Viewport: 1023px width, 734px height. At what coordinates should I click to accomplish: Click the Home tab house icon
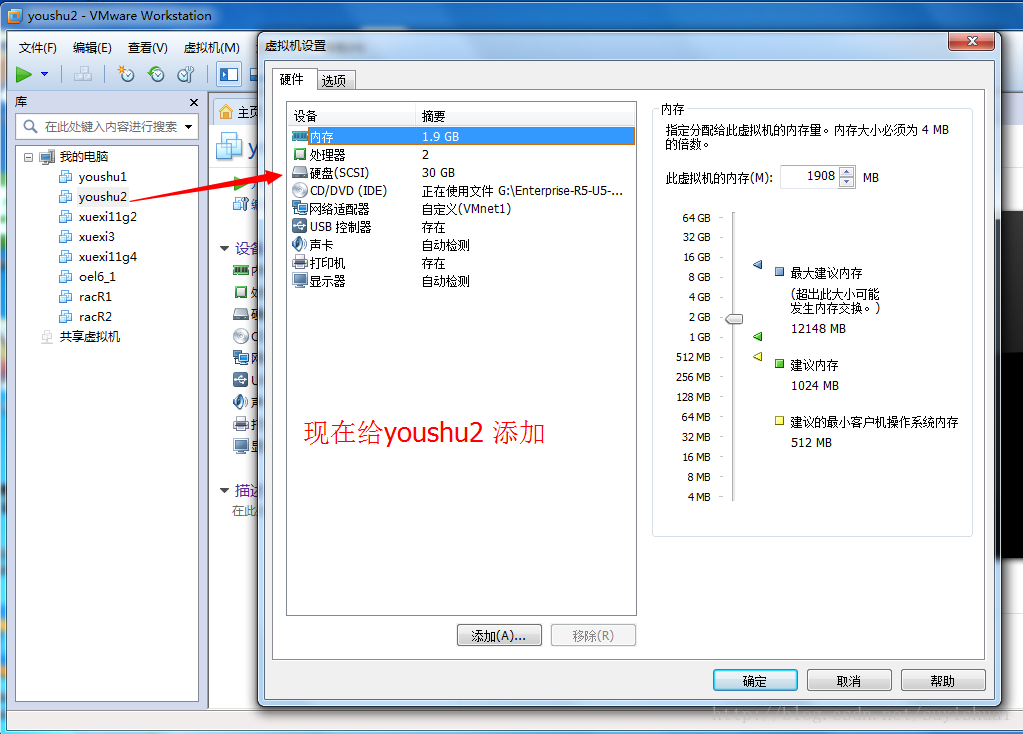pos(226,112)
